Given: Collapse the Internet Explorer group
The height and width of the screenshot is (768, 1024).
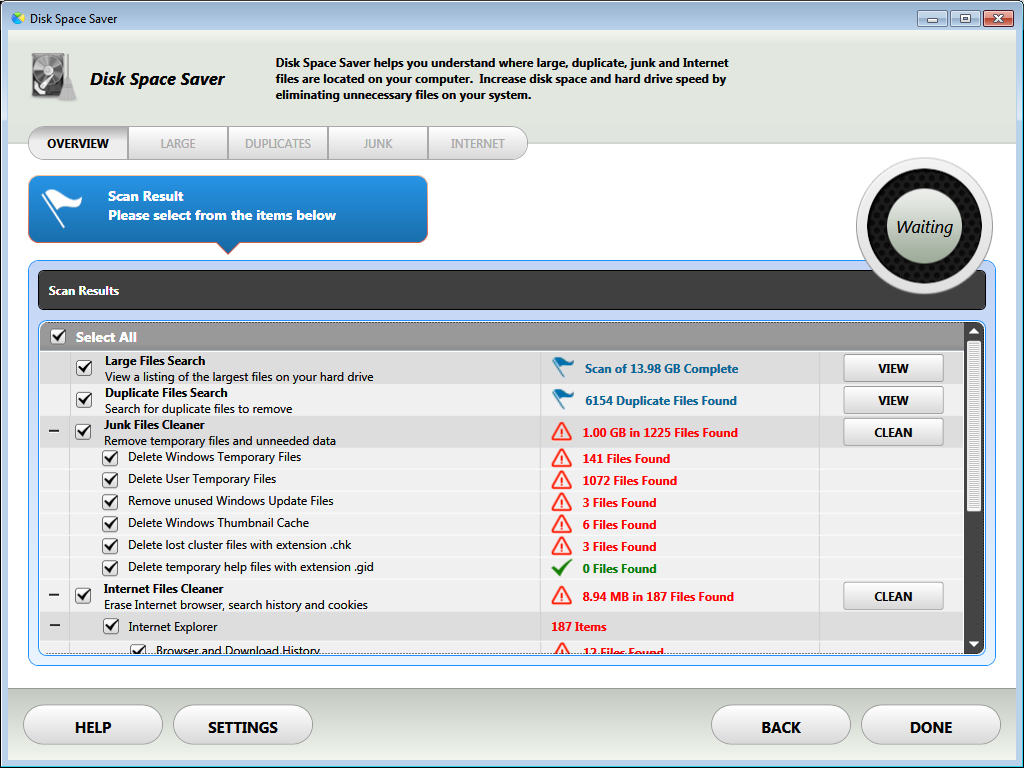Looking at the screenshot, I should tap(54, 626).
